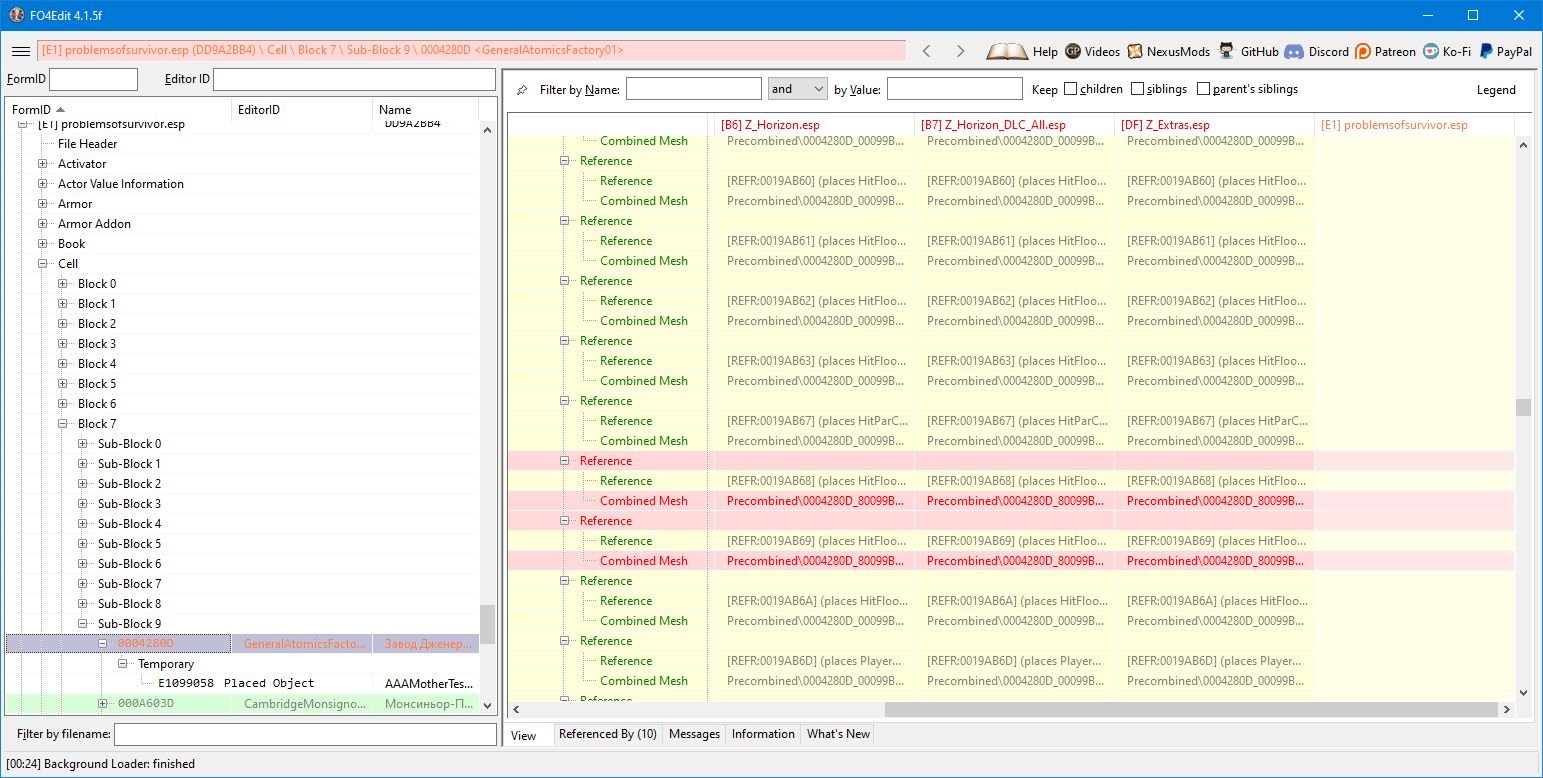
Task: Toggle the Keep siblings checkbox
Action: point(1137,89)
